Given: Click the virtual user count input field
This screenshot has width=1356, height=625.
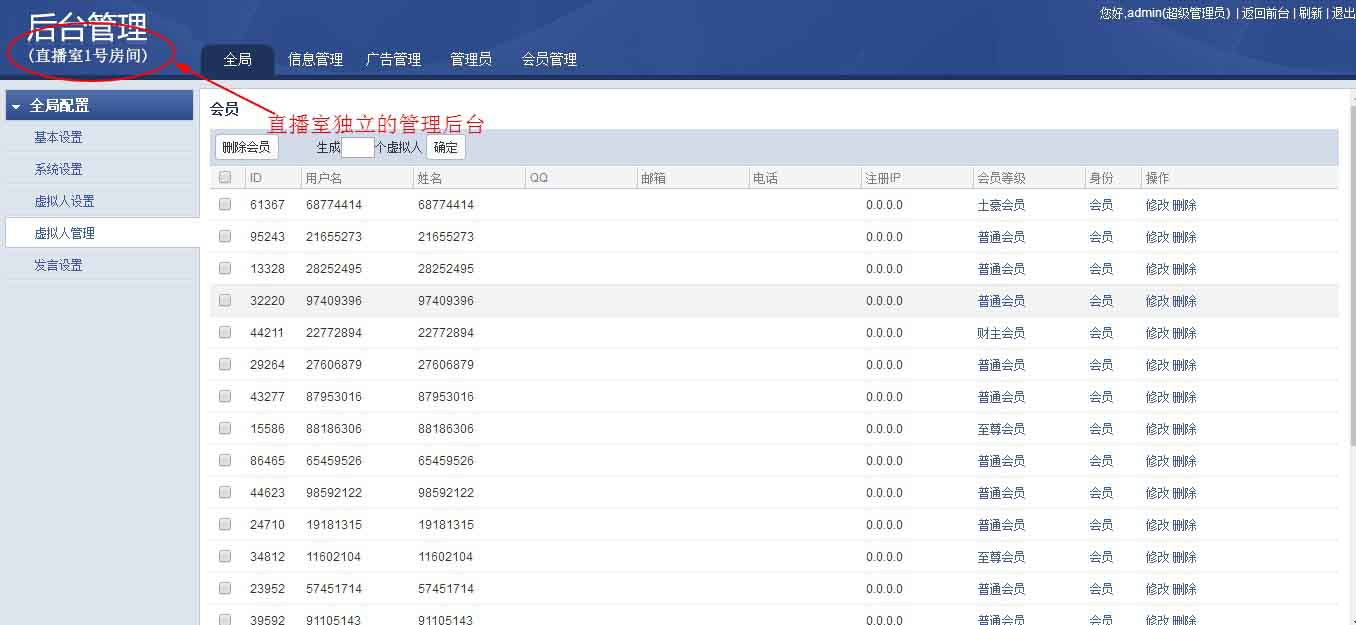Looking at the screenshot, I should 357,147.
